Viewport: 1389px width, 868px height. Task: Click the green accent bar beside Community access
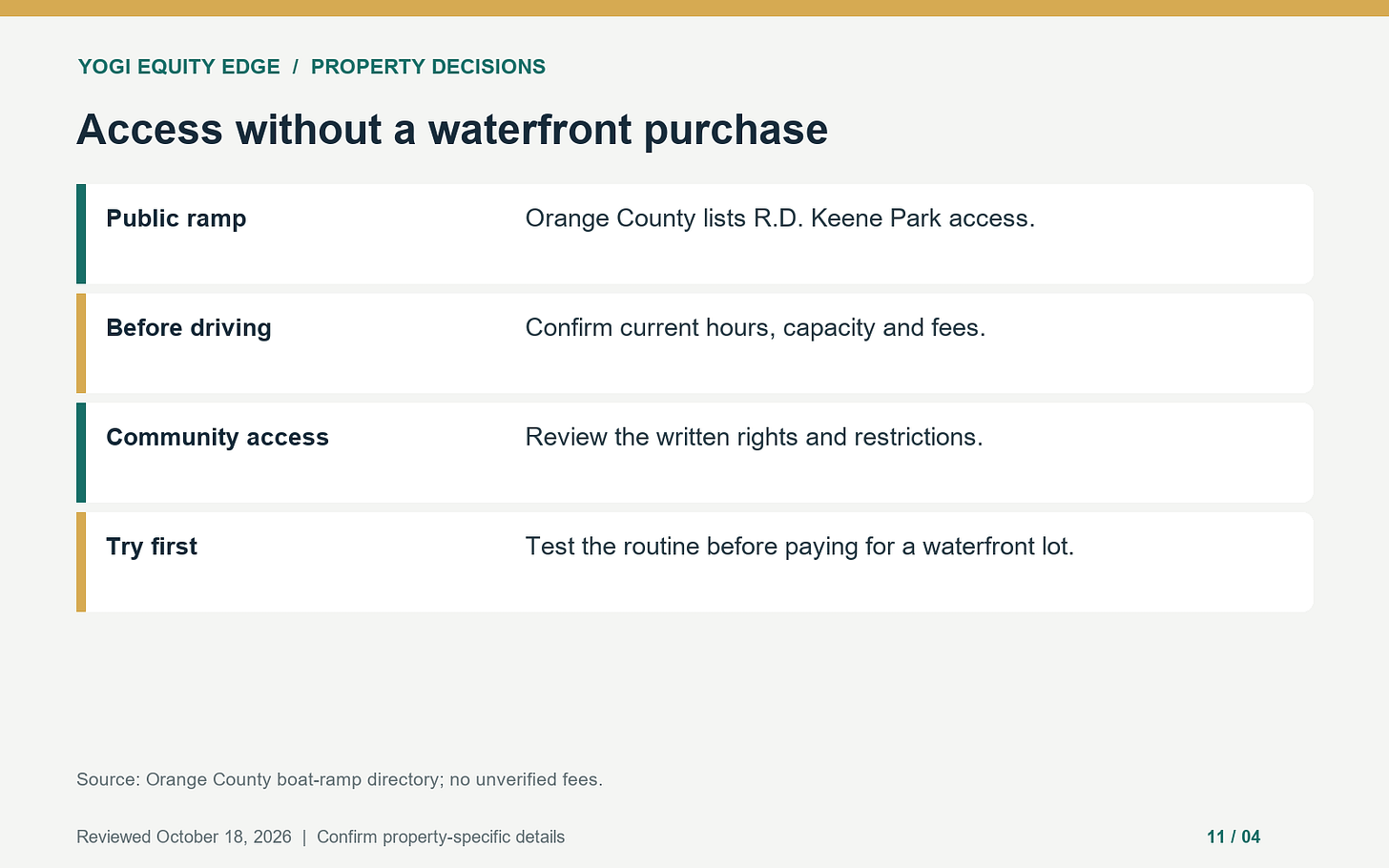tap(81, 452)
